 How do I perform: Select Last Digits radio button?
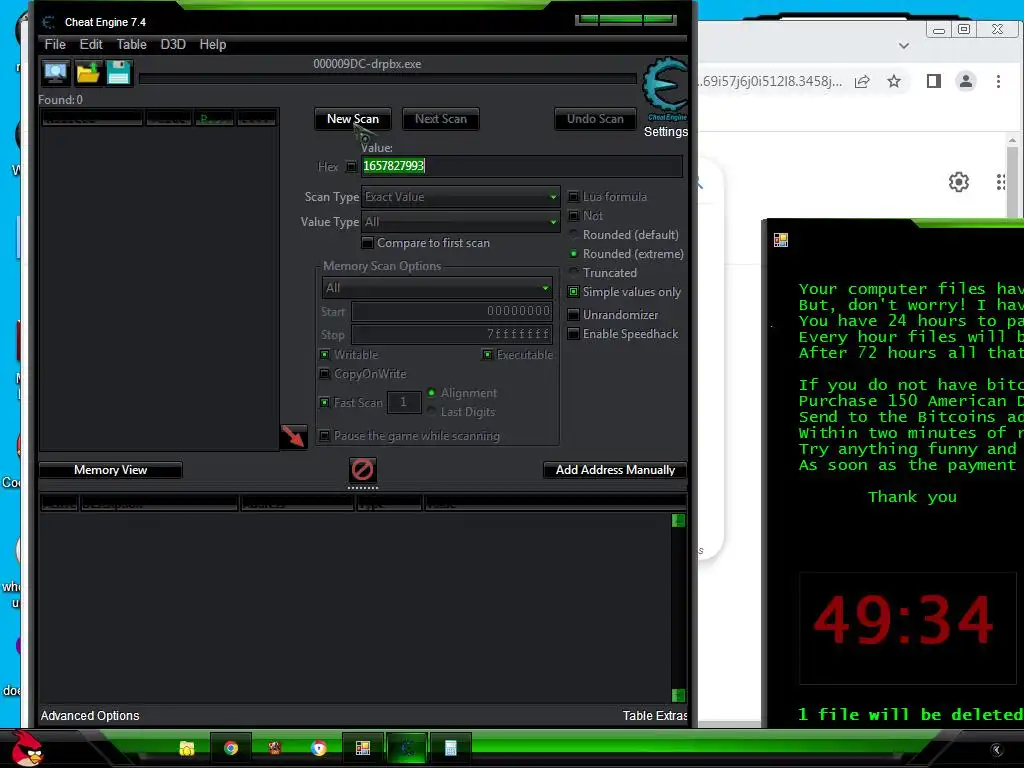[431, 411]
